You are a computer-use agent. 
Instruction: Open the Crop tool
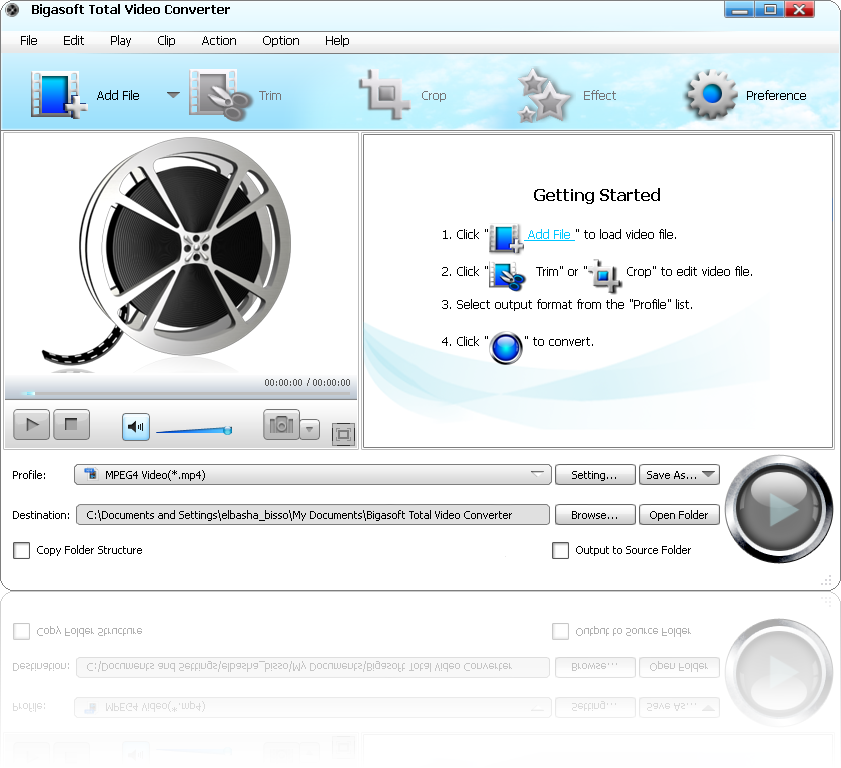pos(384,95)
